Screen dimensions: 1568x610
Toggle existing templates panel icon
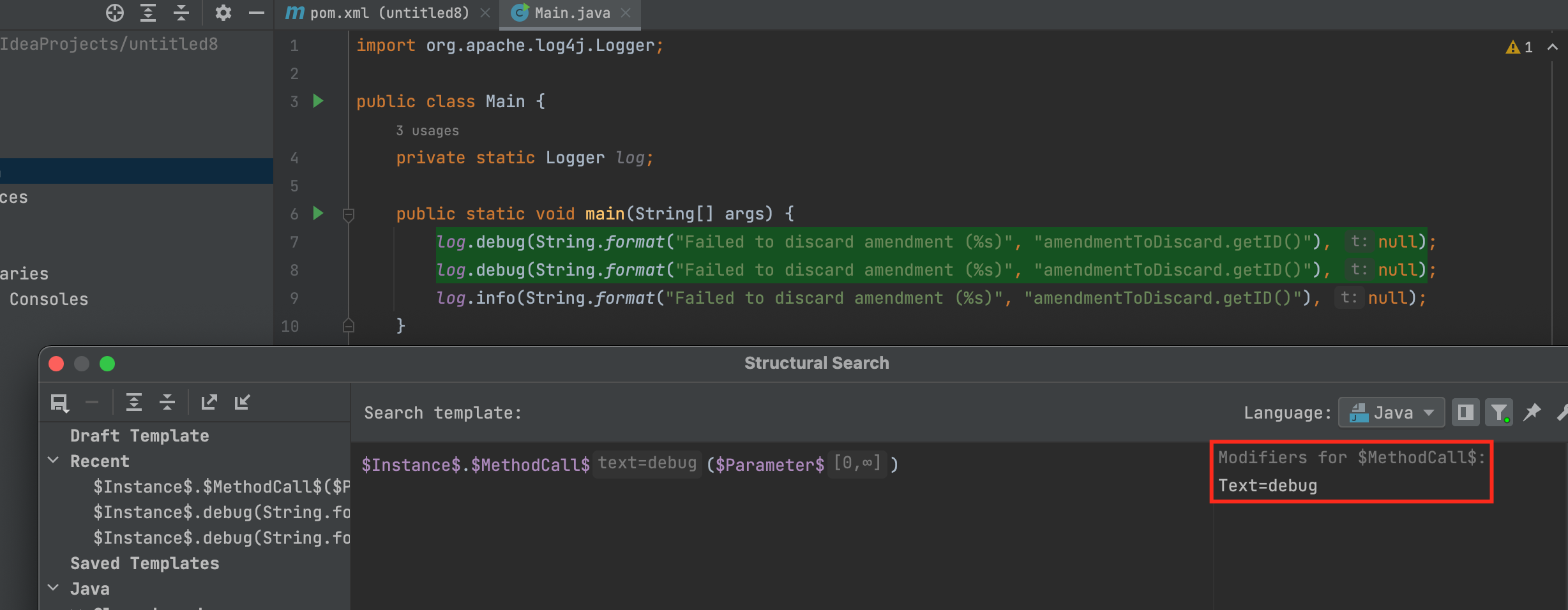click(x=1466, y=413)
